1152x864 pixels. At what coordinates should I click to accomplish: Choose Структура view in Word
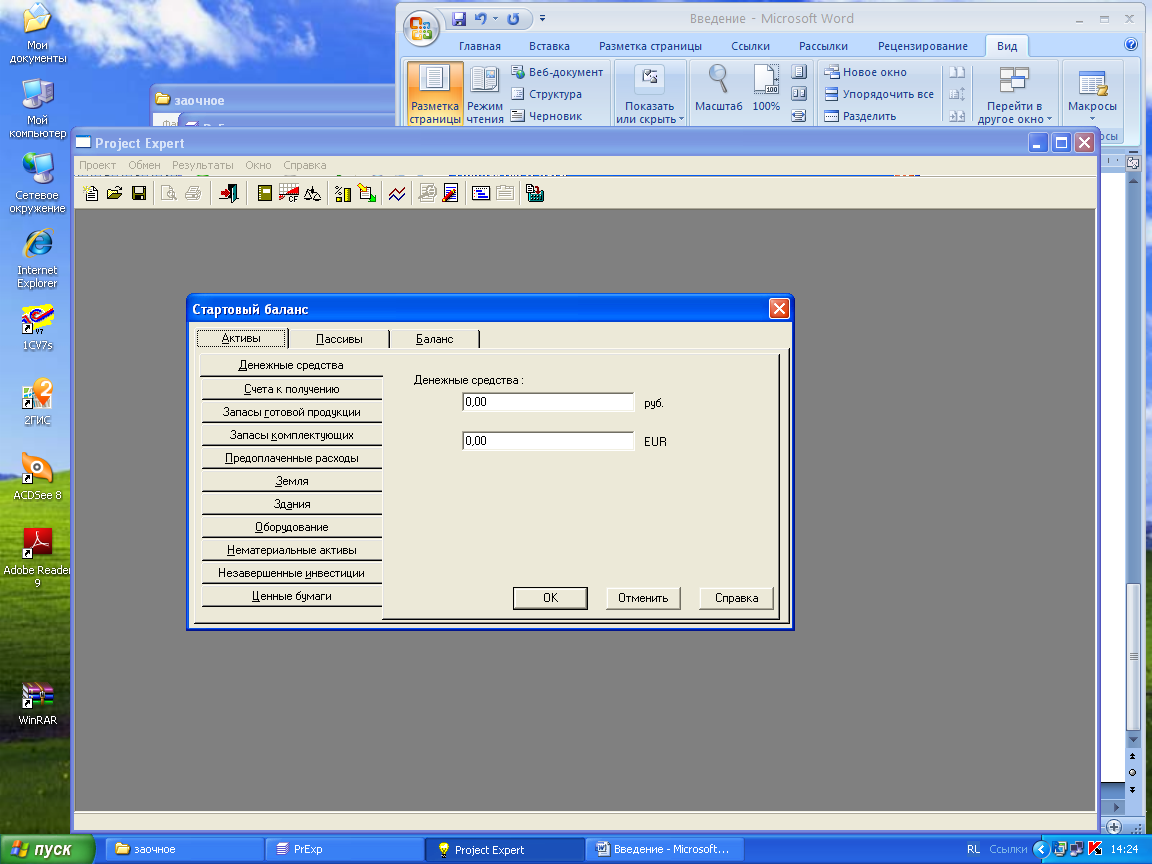click(547, 94)
